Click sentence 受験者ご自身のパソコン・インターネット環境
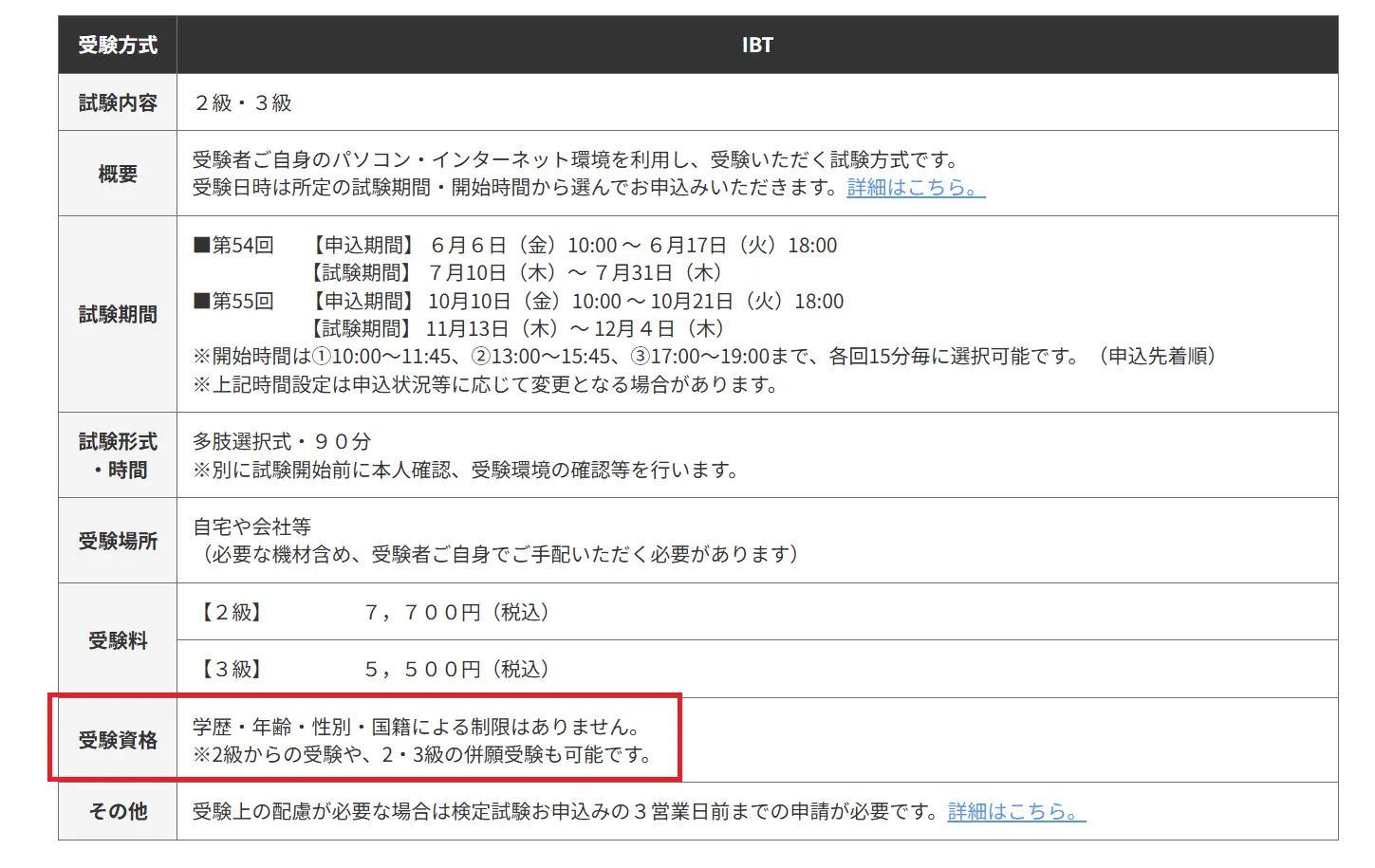The image size is (1375, 868). point(579,160)
